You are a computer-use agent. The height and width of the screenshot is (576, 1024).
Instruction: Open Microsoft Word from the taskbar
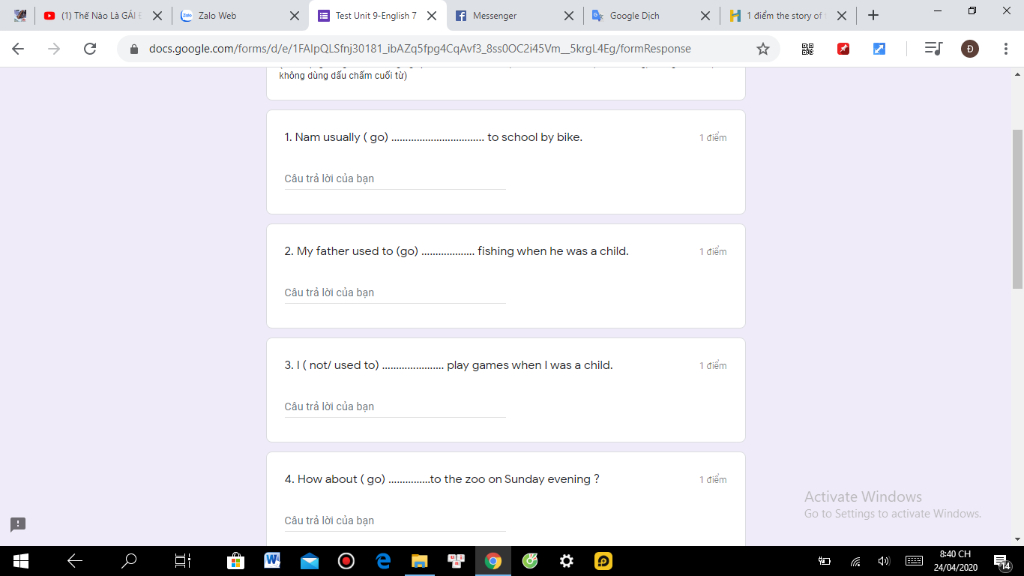pyautogui.click(x=272, y=561)
